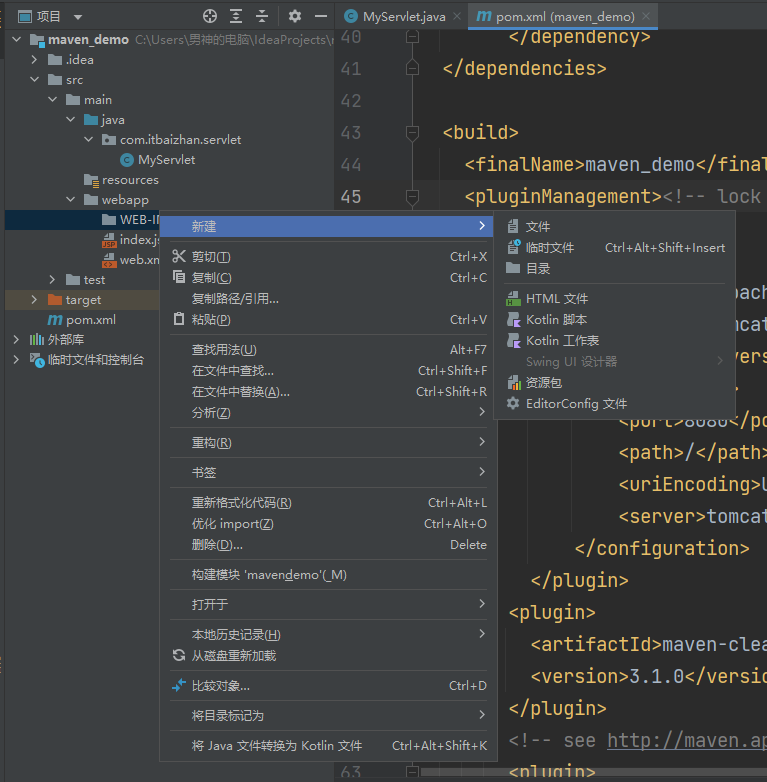This screenshot has height=782, width=767.
Task: Select the index.jsp file icon
Action: 109,240
